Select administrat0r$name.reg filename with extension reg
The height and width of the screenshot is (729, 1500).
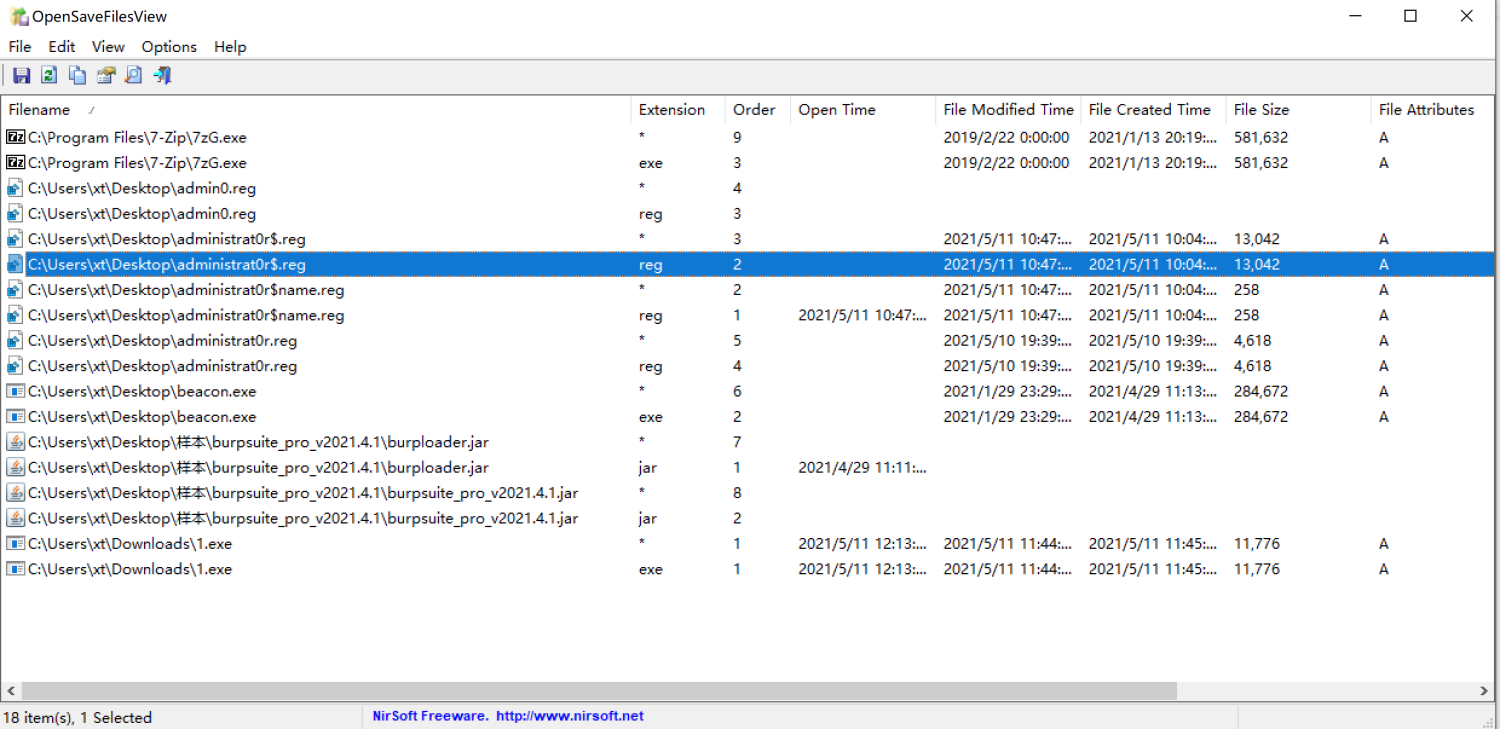(186, 315)
